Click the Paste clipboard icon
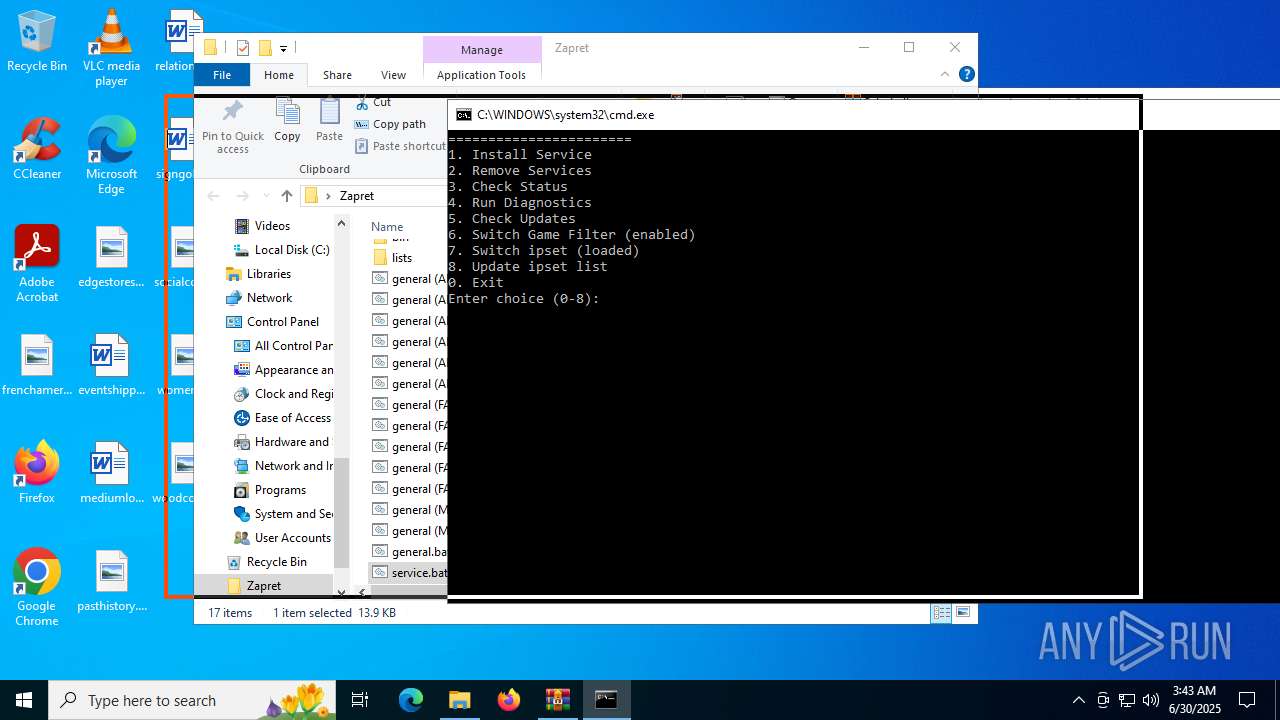This screenshot has width=1280, height=720. 329,121
